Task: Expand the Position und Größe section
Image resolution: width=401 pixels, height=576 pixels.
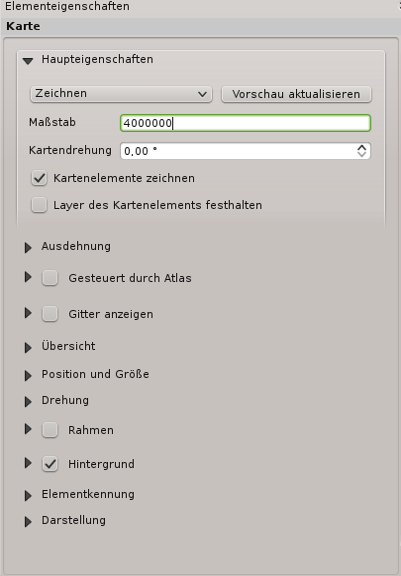Action: tap(28, 376)
